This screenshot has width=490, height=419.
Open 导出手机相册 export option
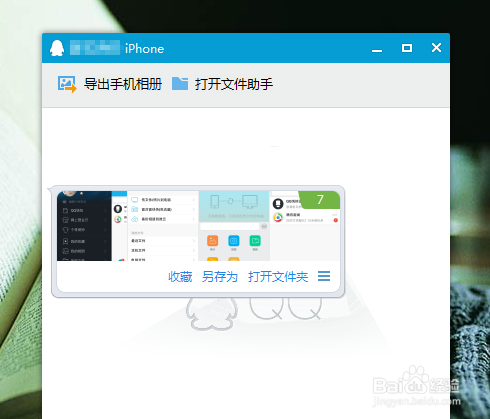pyautogui.click(x=123, y=84)
